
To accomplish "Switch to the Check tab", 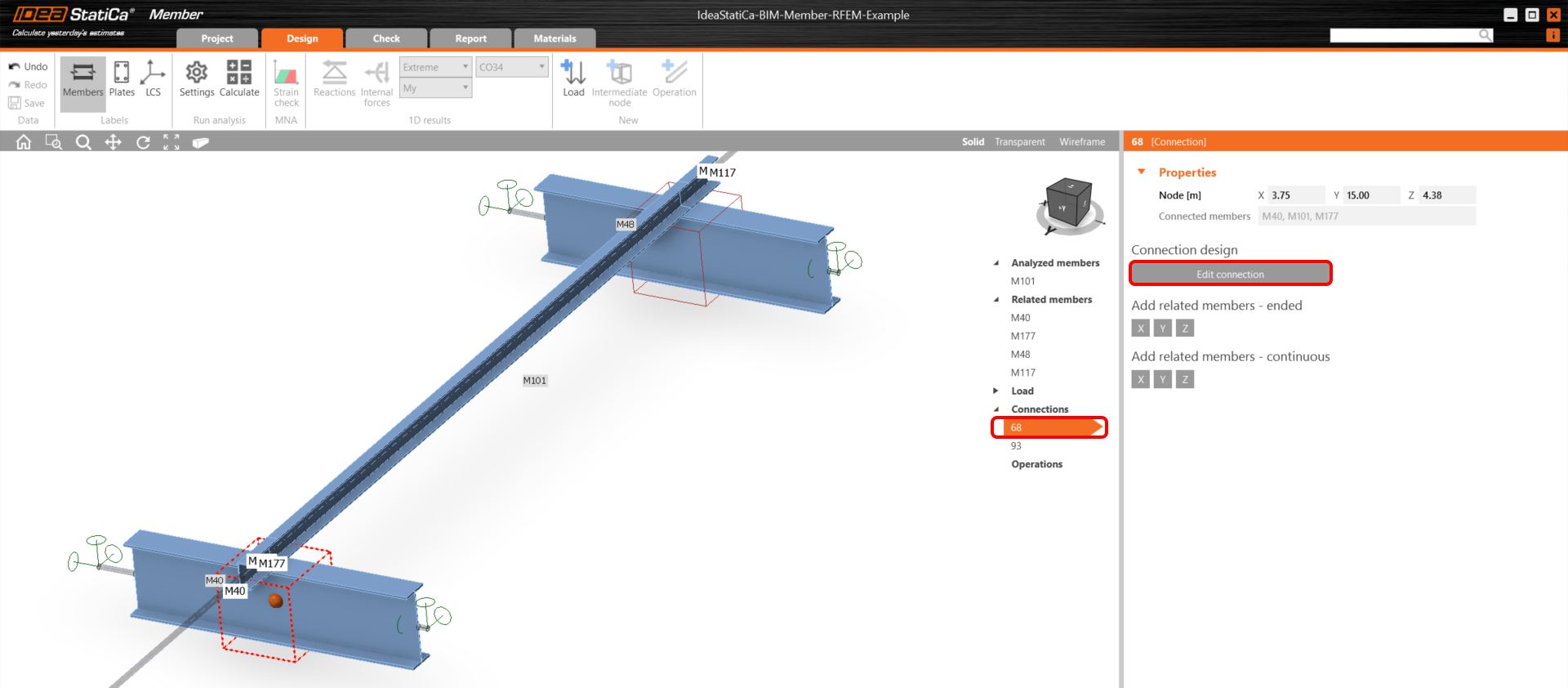I will [x=386, y=38].
